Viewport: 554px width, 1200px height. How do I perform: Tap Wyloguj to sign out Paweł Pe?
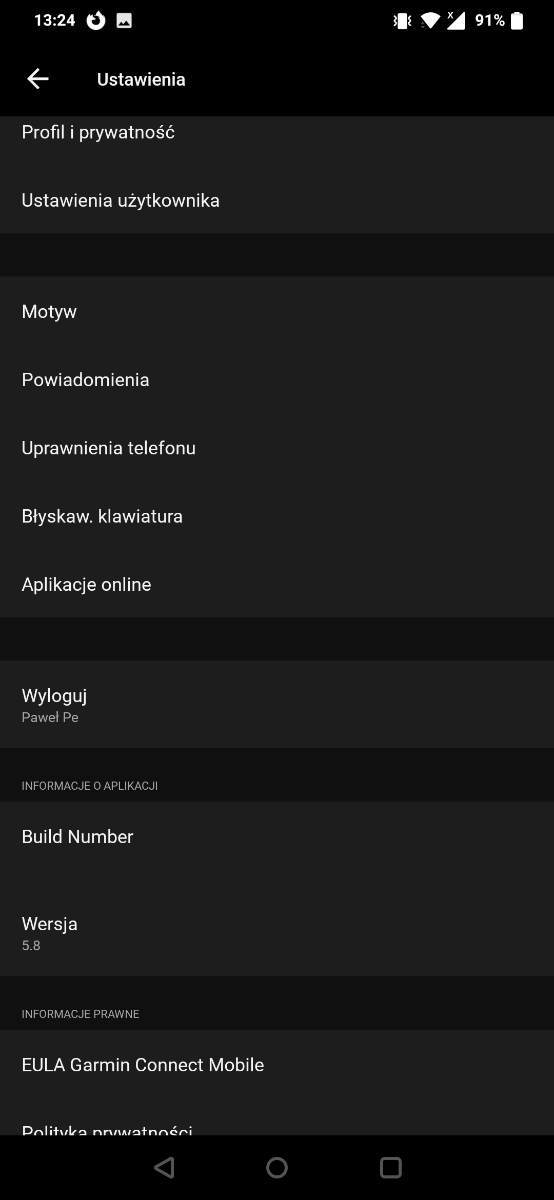pyautogui.click(x=277, y=704)
